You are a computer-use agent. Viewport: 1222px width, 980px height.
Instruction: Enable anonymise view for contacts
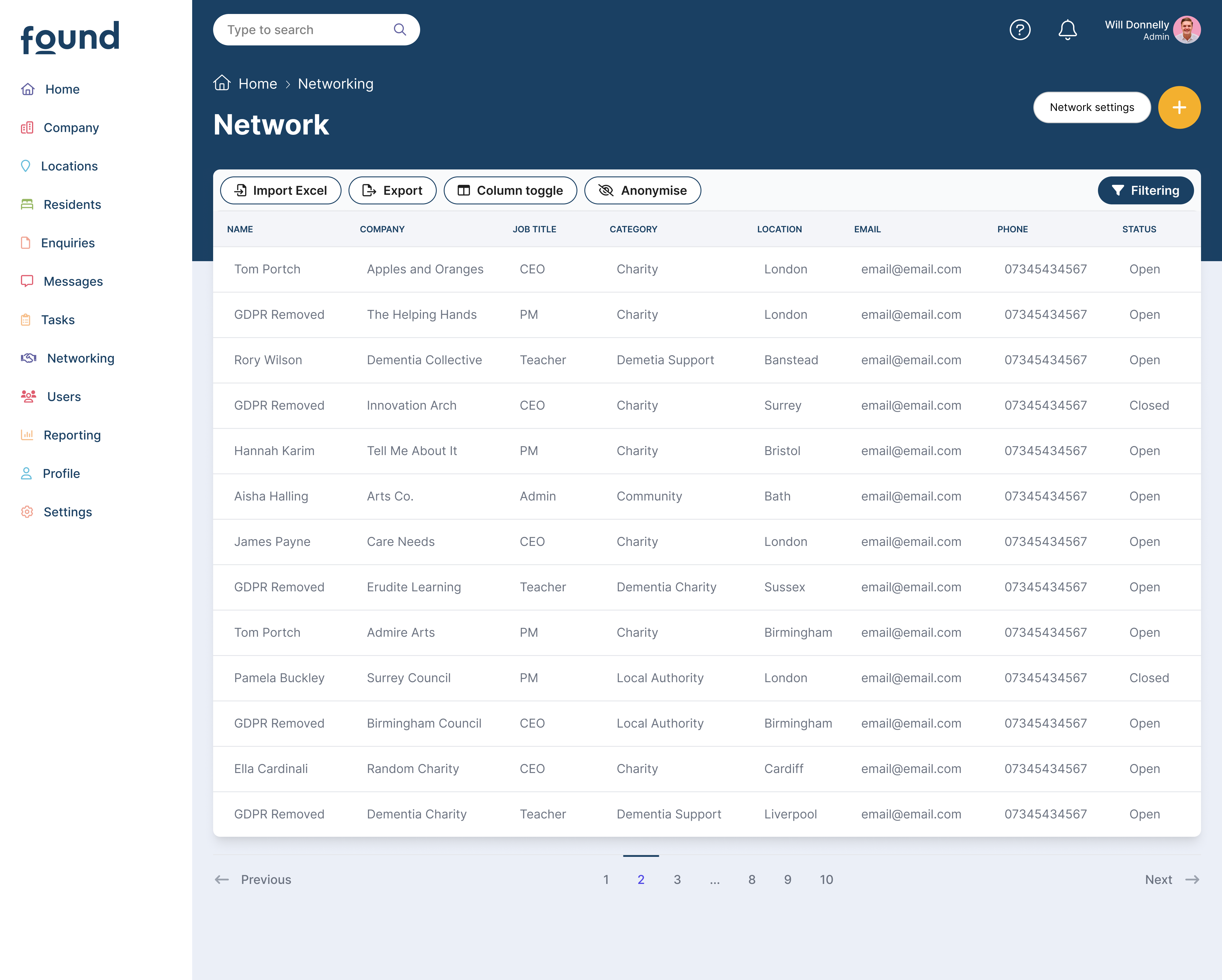tap(643, 190)
